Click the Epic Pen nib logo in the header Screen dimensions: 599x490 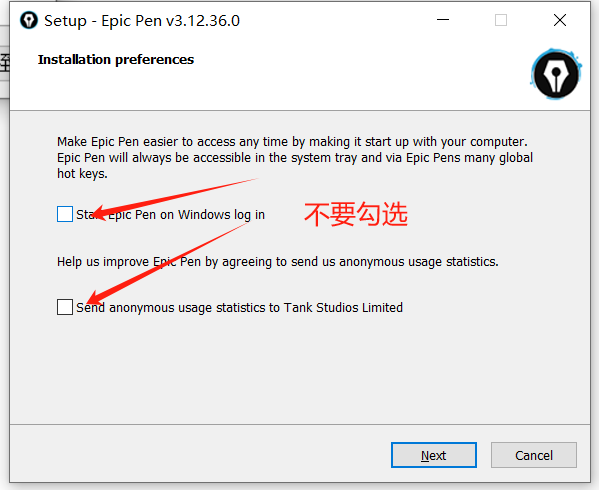point(556,74)
